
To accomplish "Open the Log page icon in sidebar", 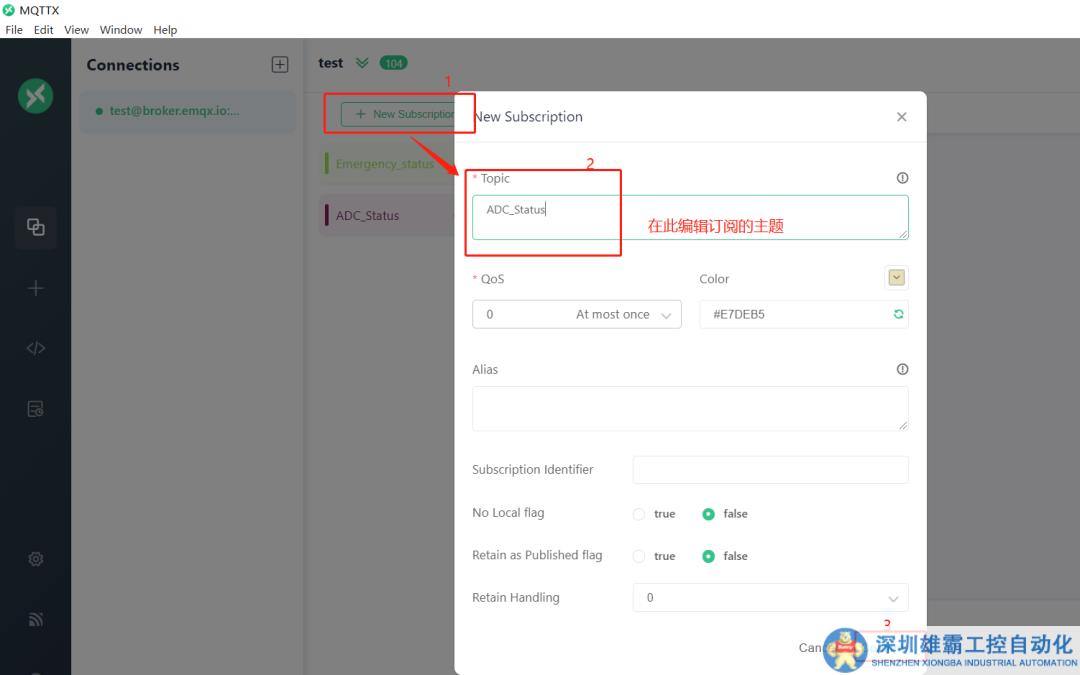I will (36, 409).
